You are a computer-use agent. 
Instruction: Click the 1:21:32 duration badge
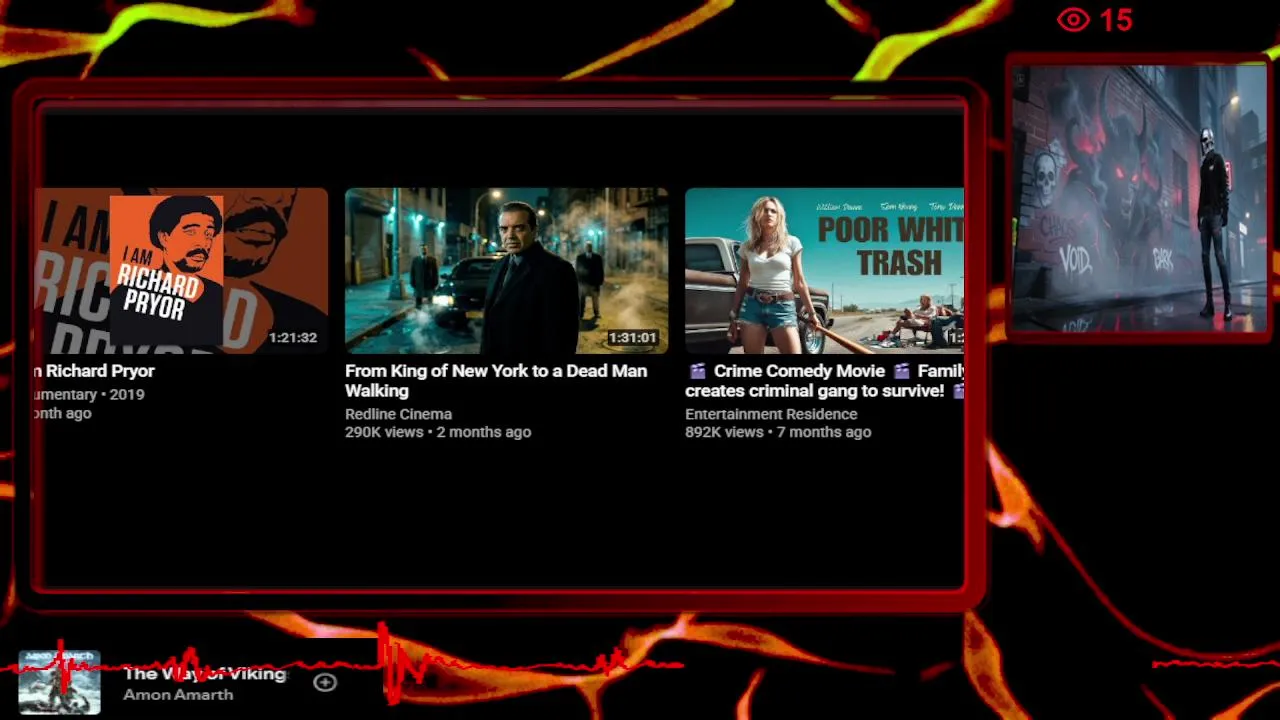[293, 338]
